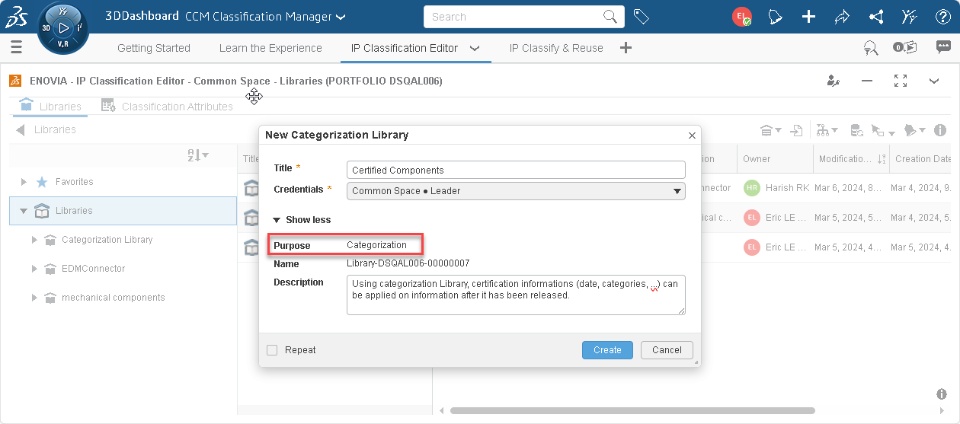Click the Cancel button
960x424 pixels.
666,350
